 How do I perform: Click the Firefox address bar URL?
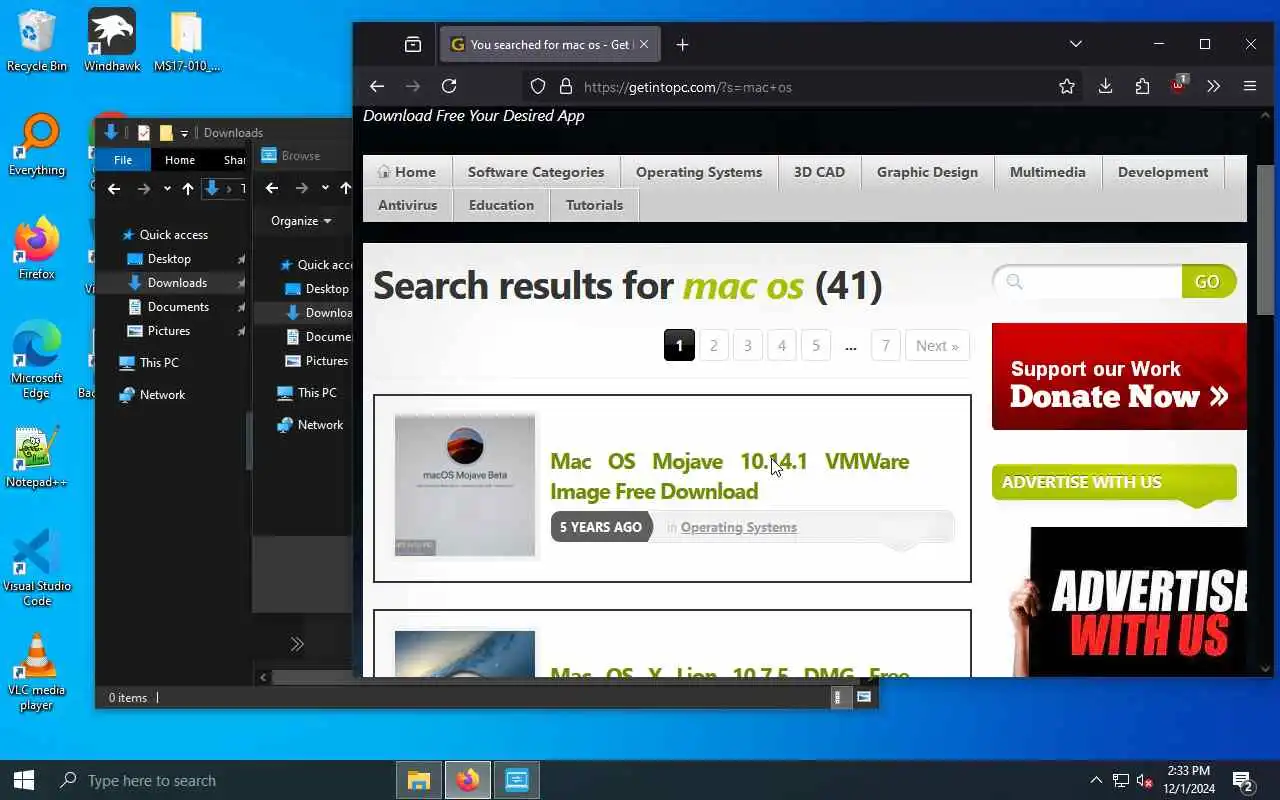[688, 87]
